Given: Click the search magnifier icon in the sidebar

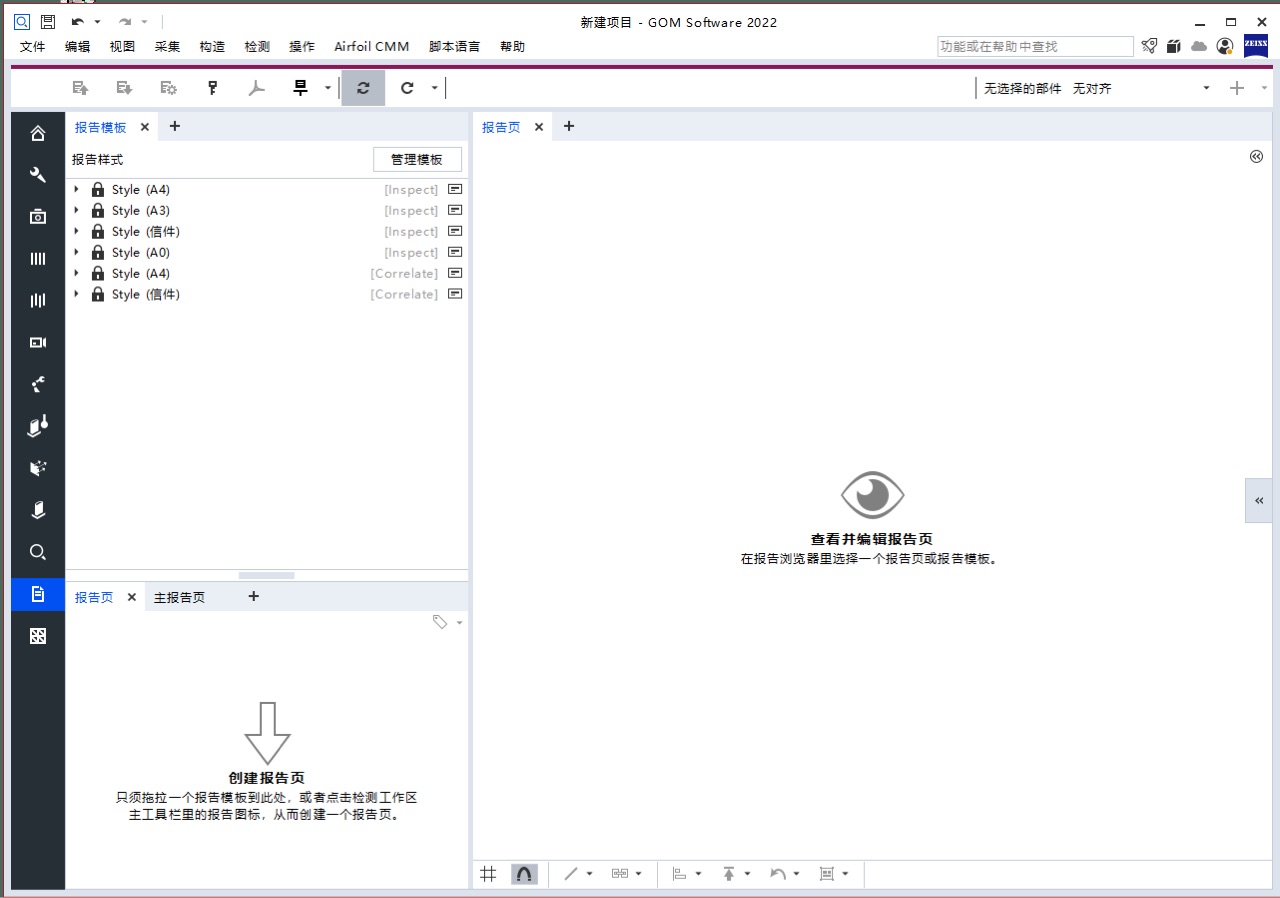Looking at the screenshot, I should click(37, 552).
